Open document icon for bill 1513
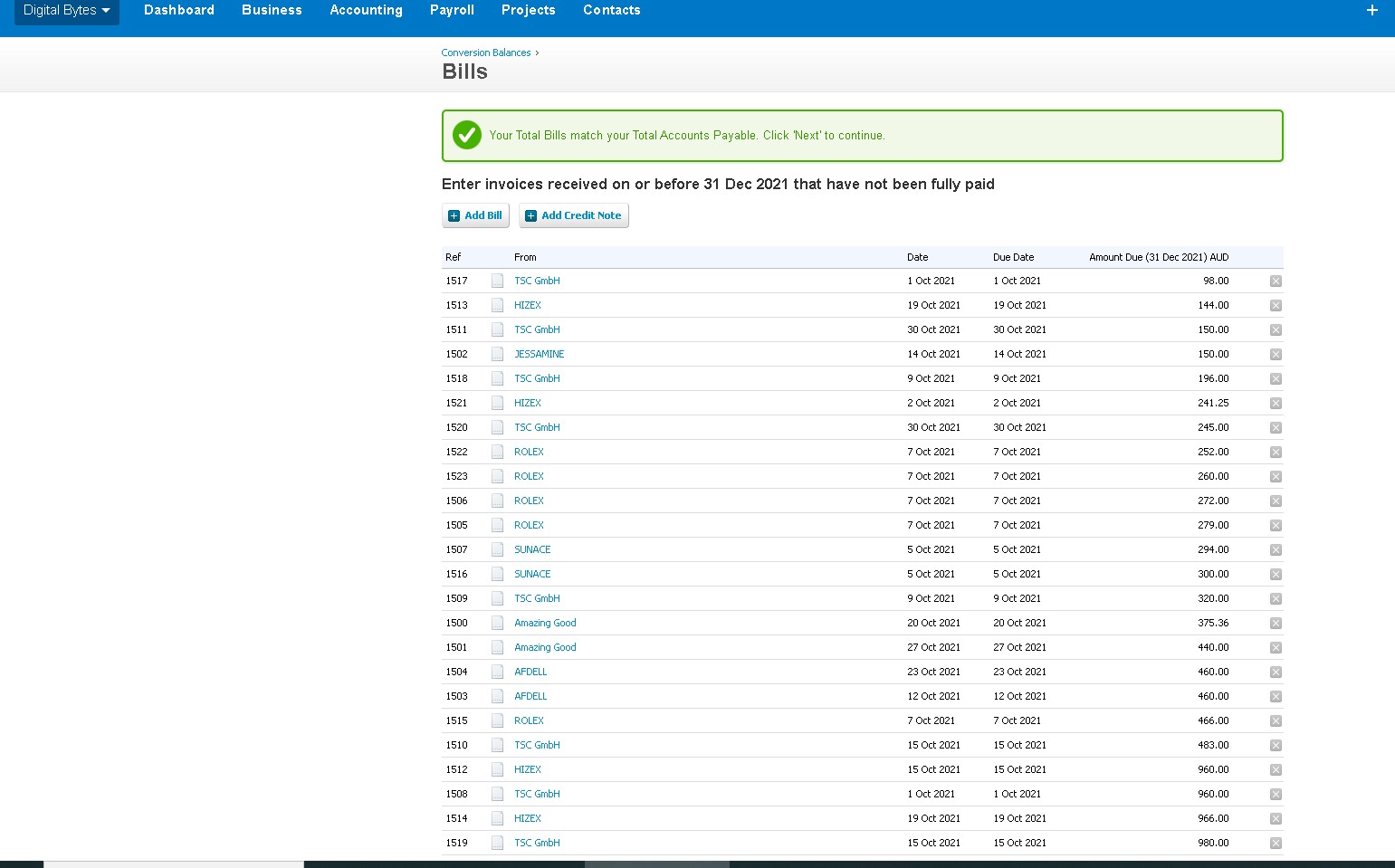 pos(497,305)
